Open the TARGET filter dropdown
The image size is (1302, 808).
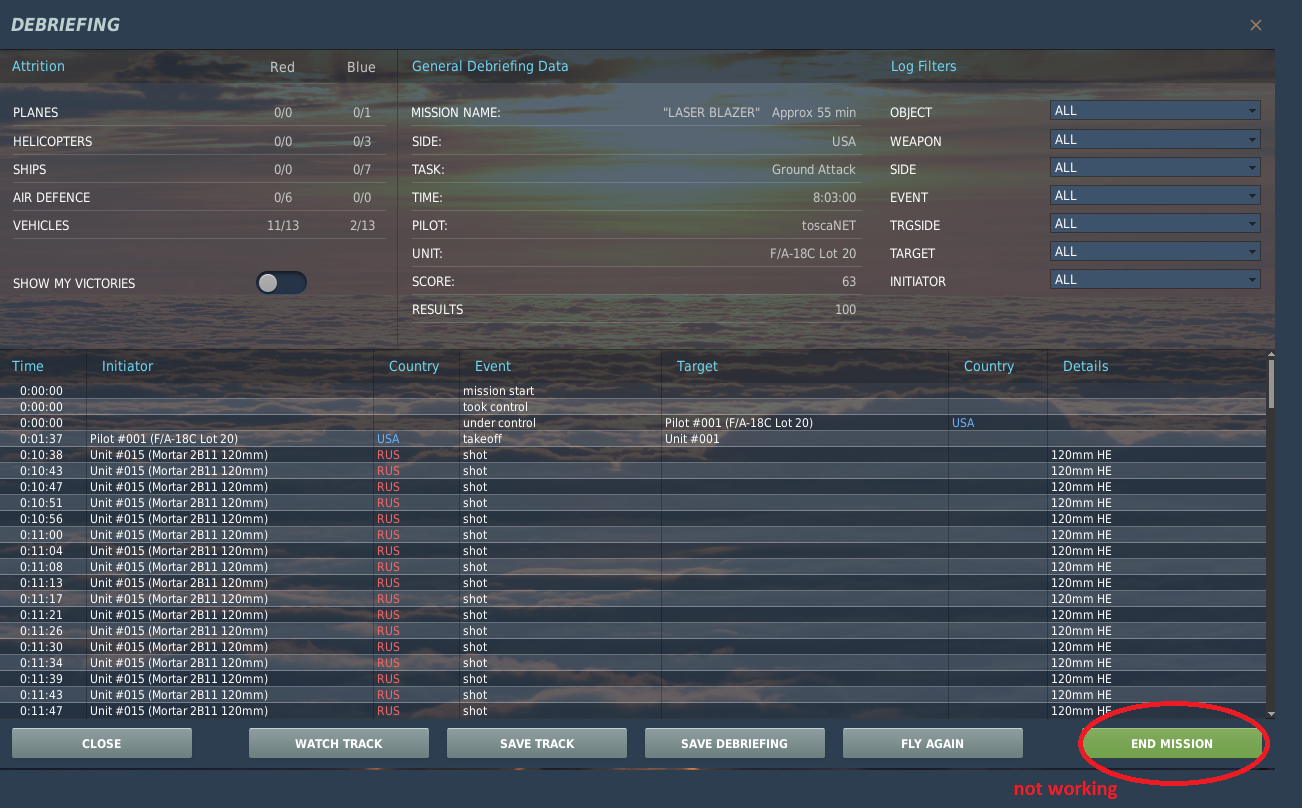click(x=1155, y=251)
